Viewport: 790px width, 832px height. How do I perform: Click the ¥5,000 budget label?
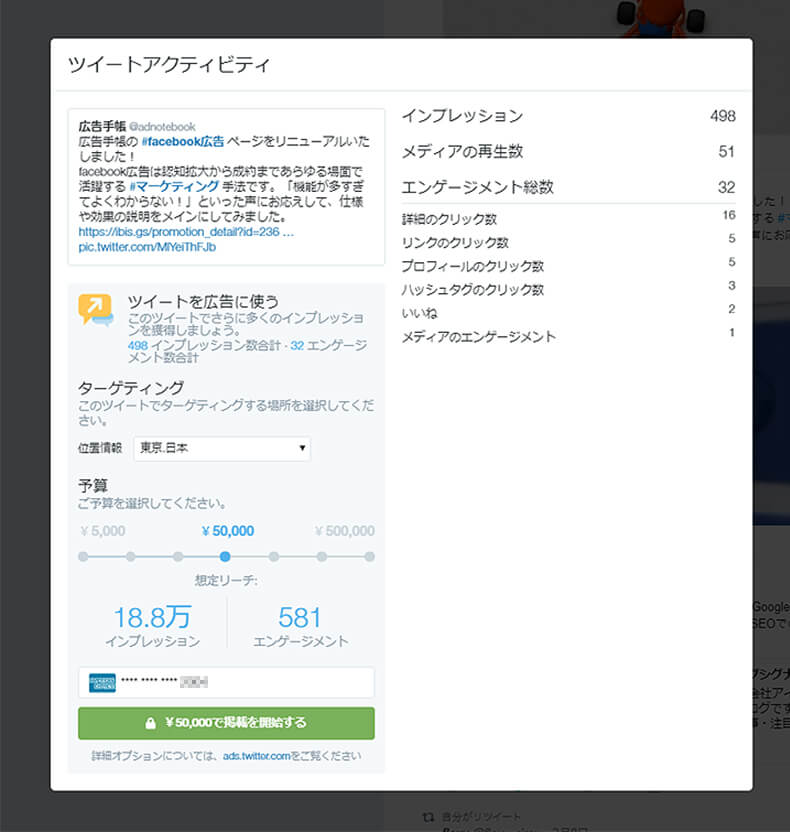102,531
